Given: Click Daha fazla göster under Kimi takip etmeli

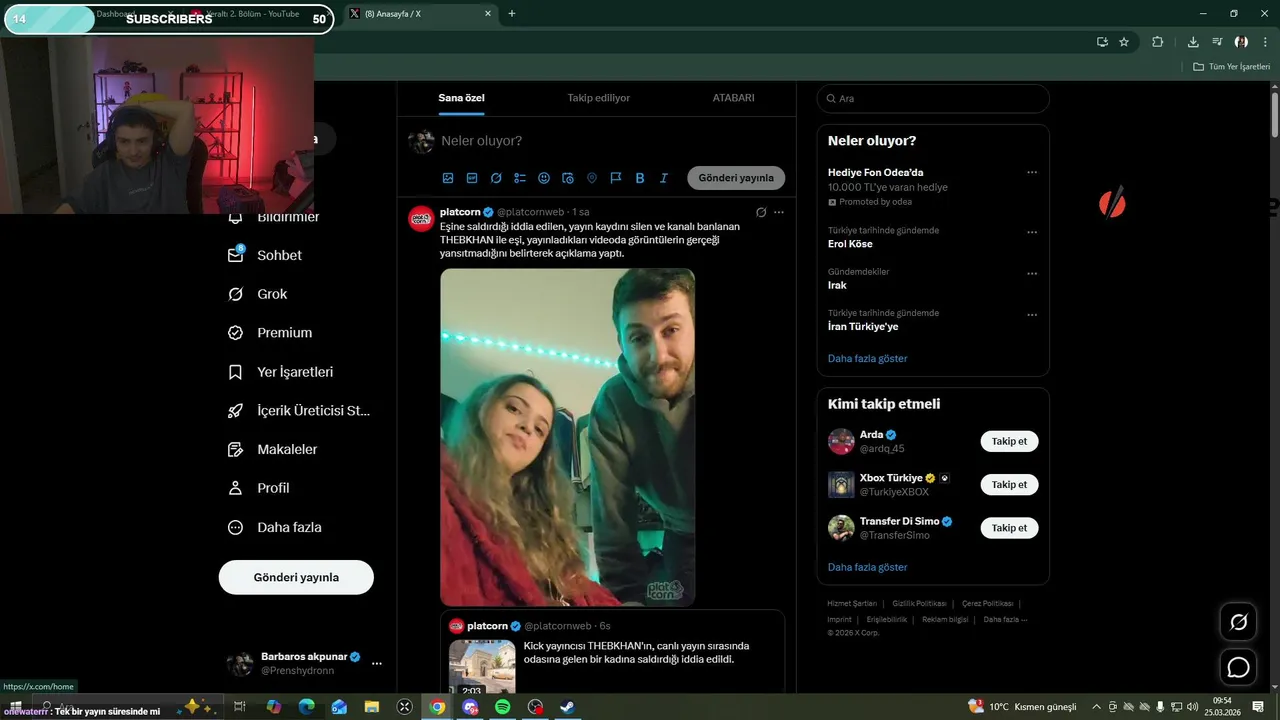Looking at the screenshot, I should point(868,567).
